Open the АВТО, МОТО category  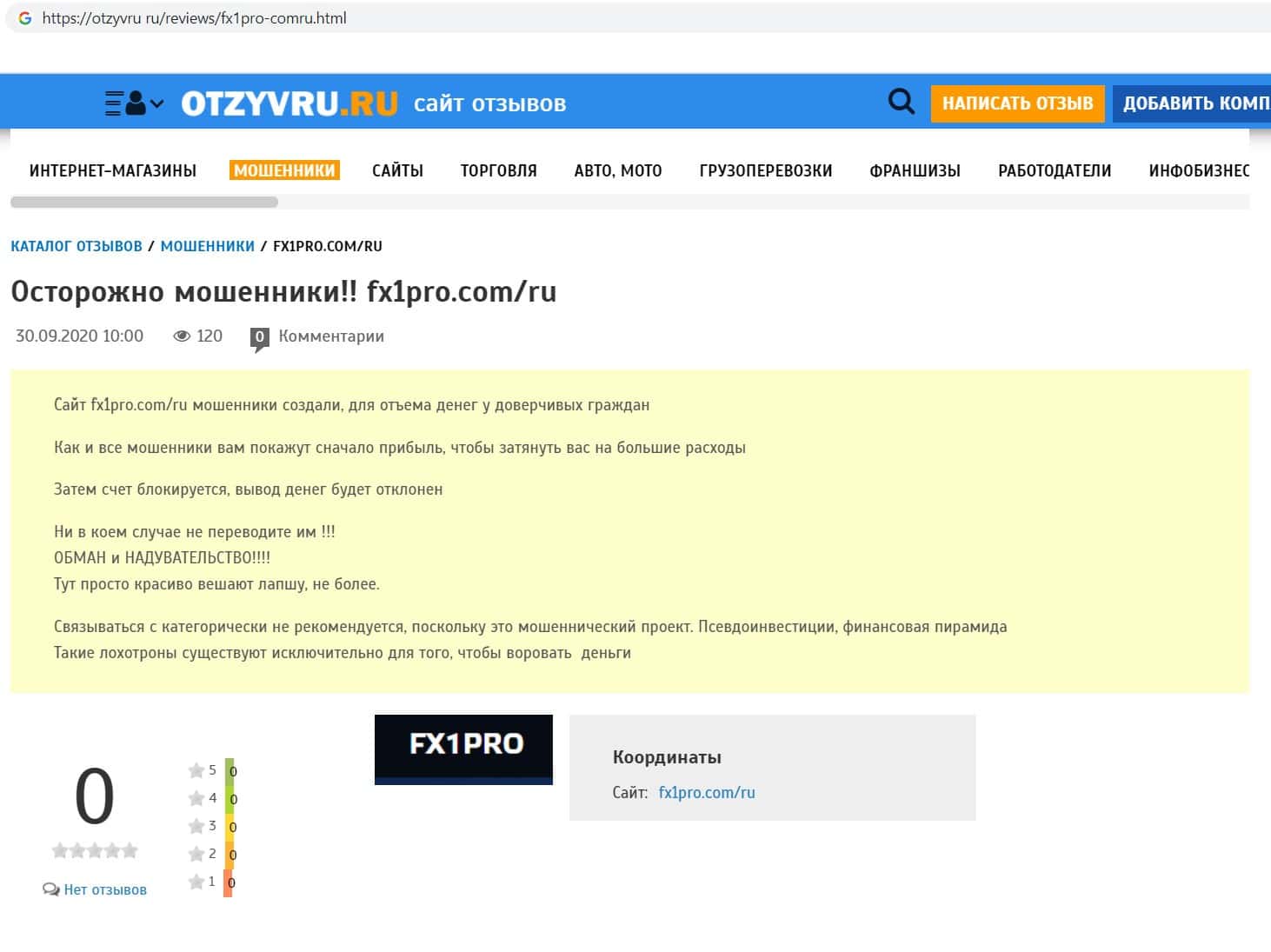[618, 170]
